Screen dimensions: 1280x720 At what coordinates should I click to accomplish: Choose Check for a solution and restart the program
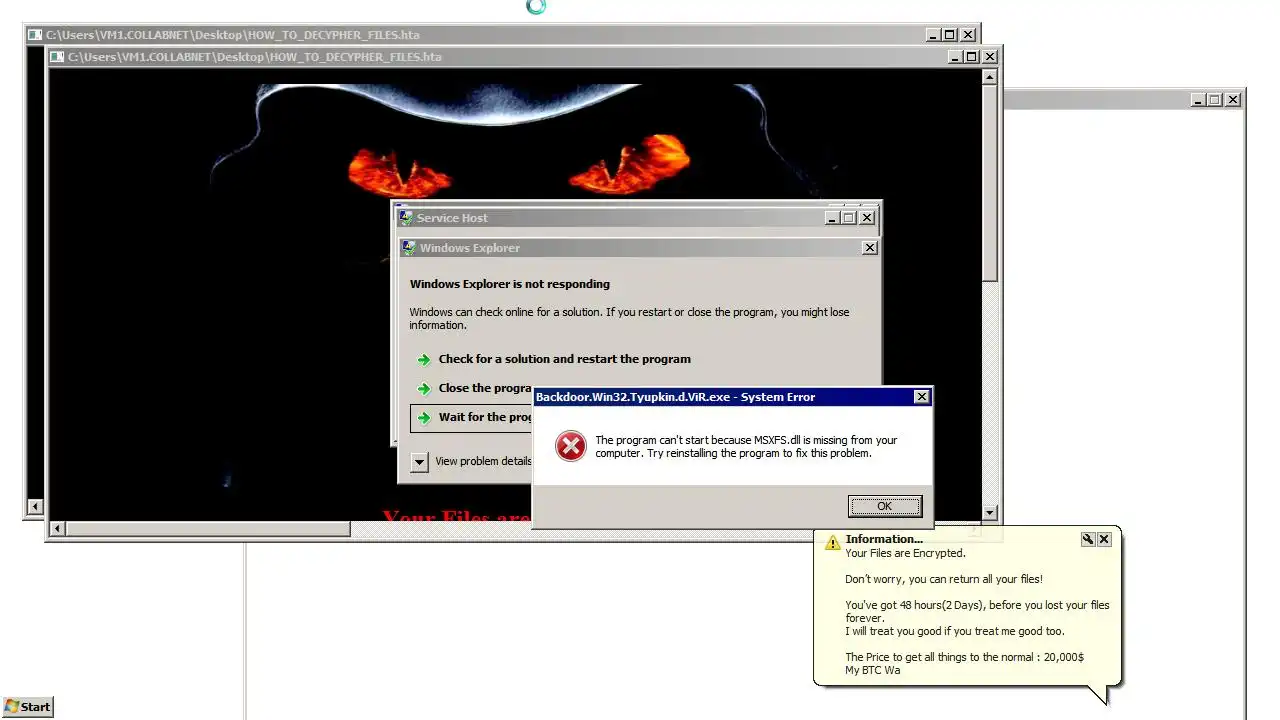[x=564, y=359]
